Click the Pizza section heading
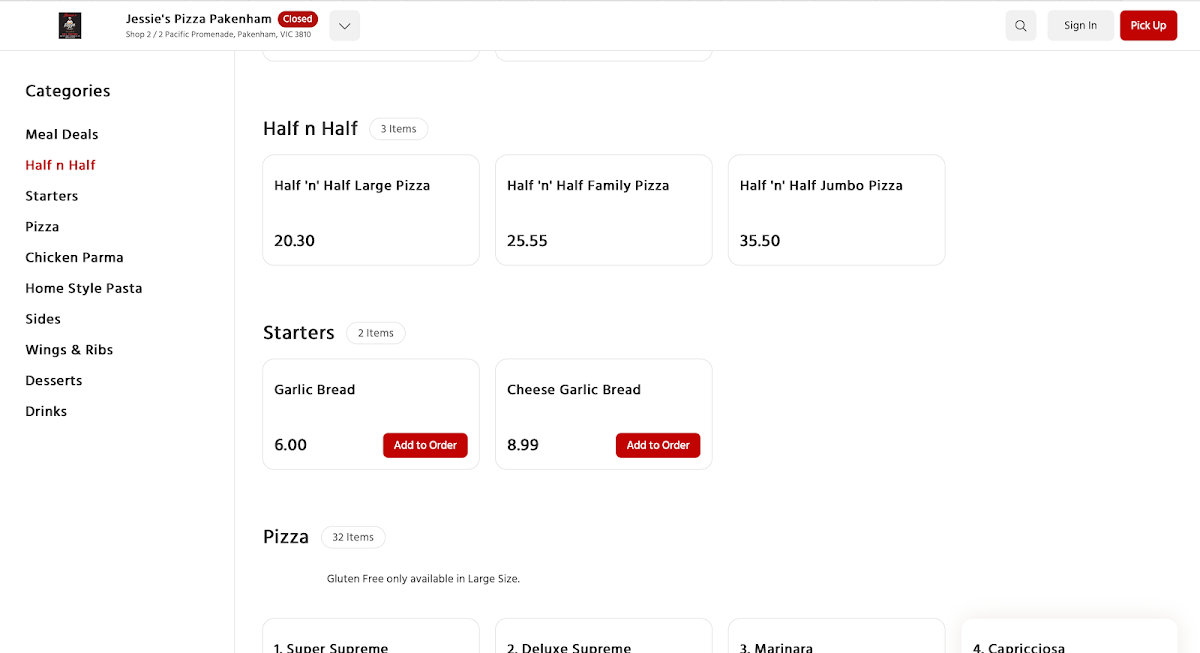This screenshot has height=653, width=1200. (286, 537)
